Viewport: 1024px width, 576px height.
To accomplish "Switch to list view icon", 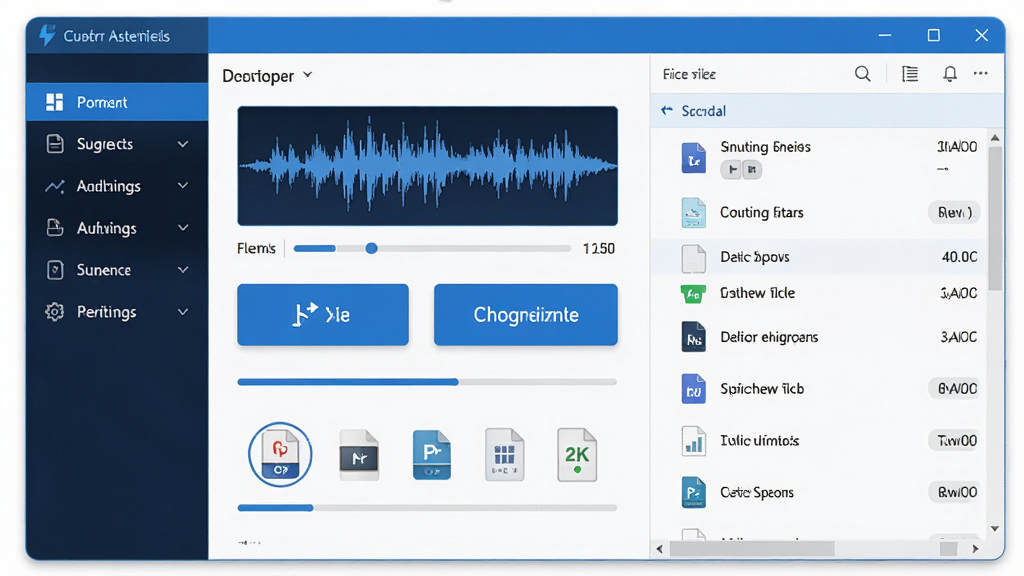I will 910,74.
